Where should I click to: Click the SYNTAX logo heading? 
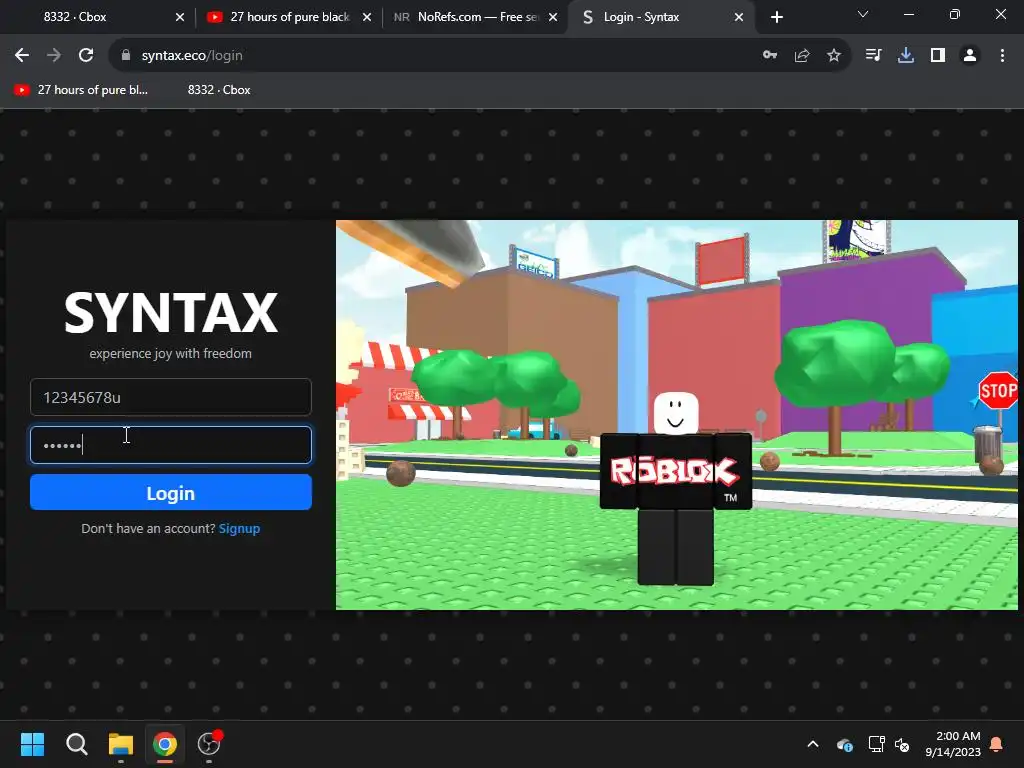170,312
